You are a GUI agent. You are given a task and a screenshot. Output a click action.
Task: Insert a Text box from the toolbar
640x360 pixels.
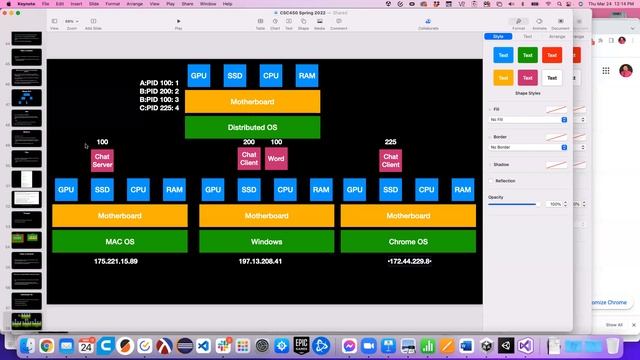click(289, 21)
